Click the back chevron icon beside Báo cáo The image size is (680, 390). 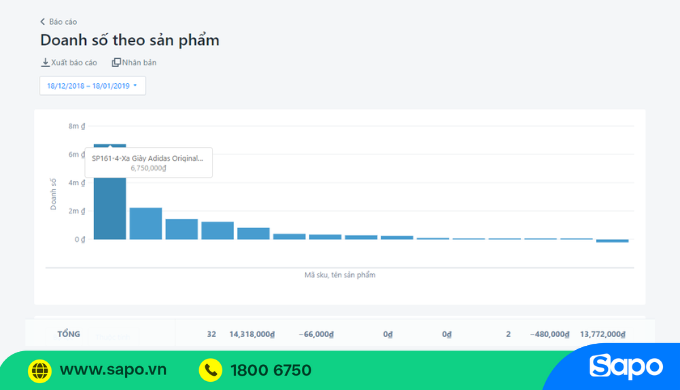point(42,22)
